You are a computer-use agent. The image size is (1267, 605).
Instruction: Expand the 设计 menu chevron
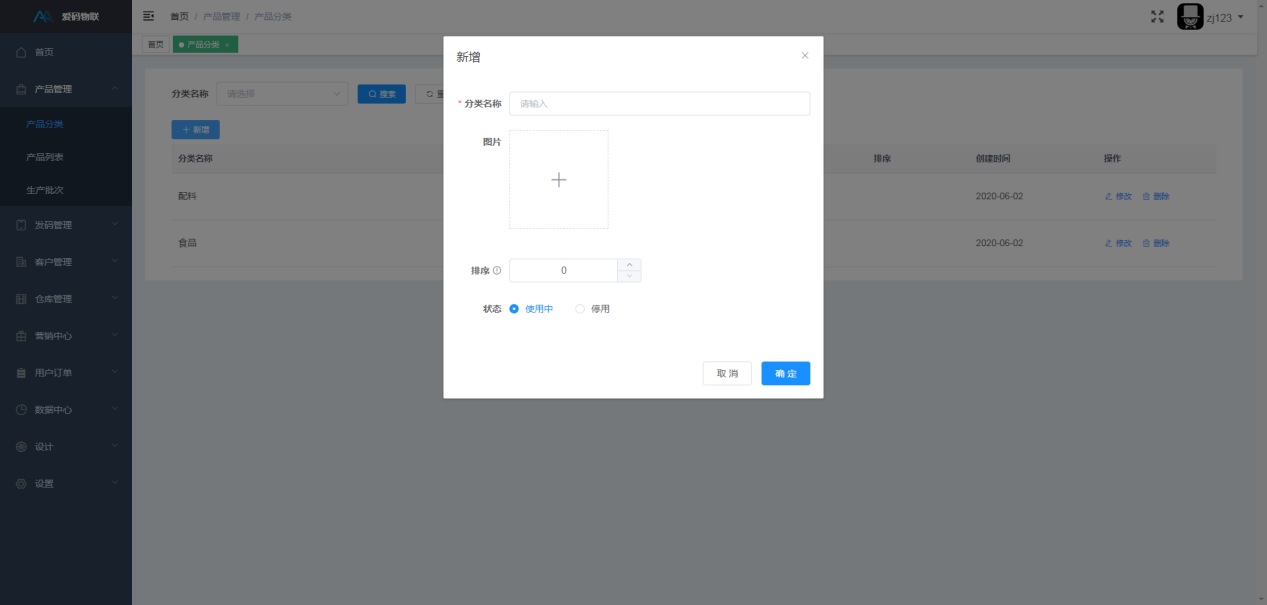point(115,447)
